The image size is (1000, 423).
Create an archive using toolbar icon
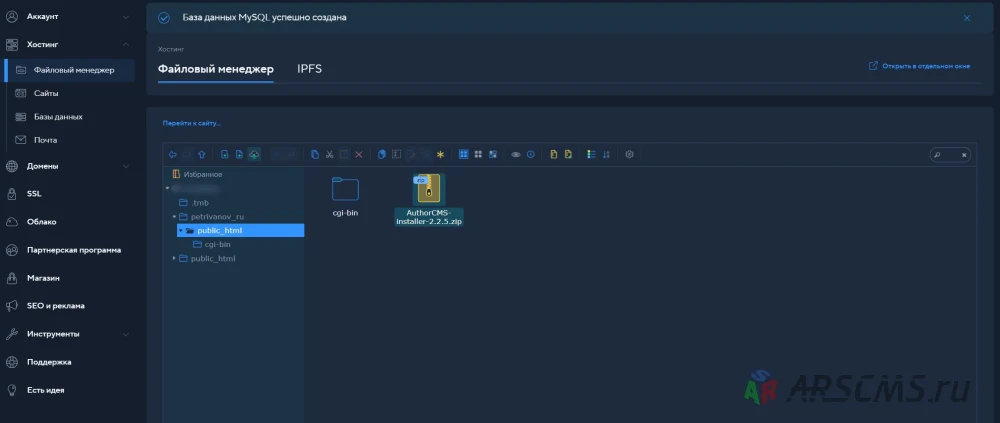pos(568,154)
